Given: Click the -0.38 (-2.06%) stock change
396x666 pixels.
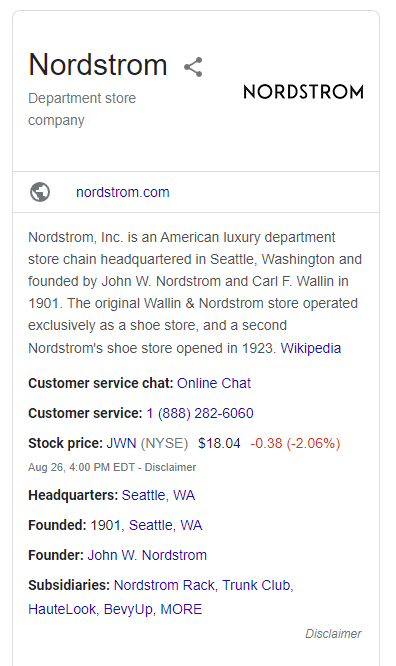Looking at the screenshot, I should pos(295,443).
